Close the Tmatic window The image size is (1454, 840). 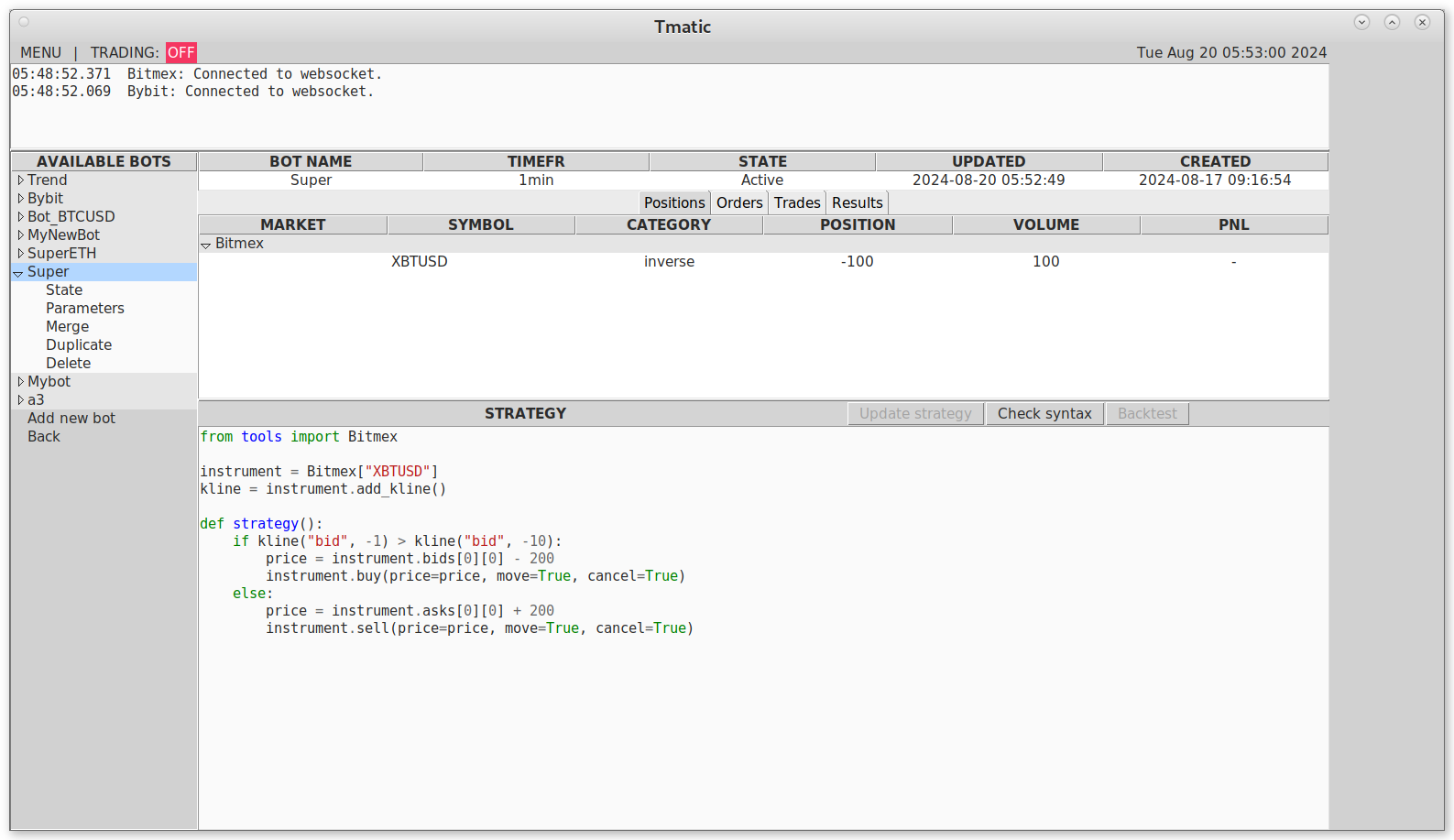(1422, 22)
